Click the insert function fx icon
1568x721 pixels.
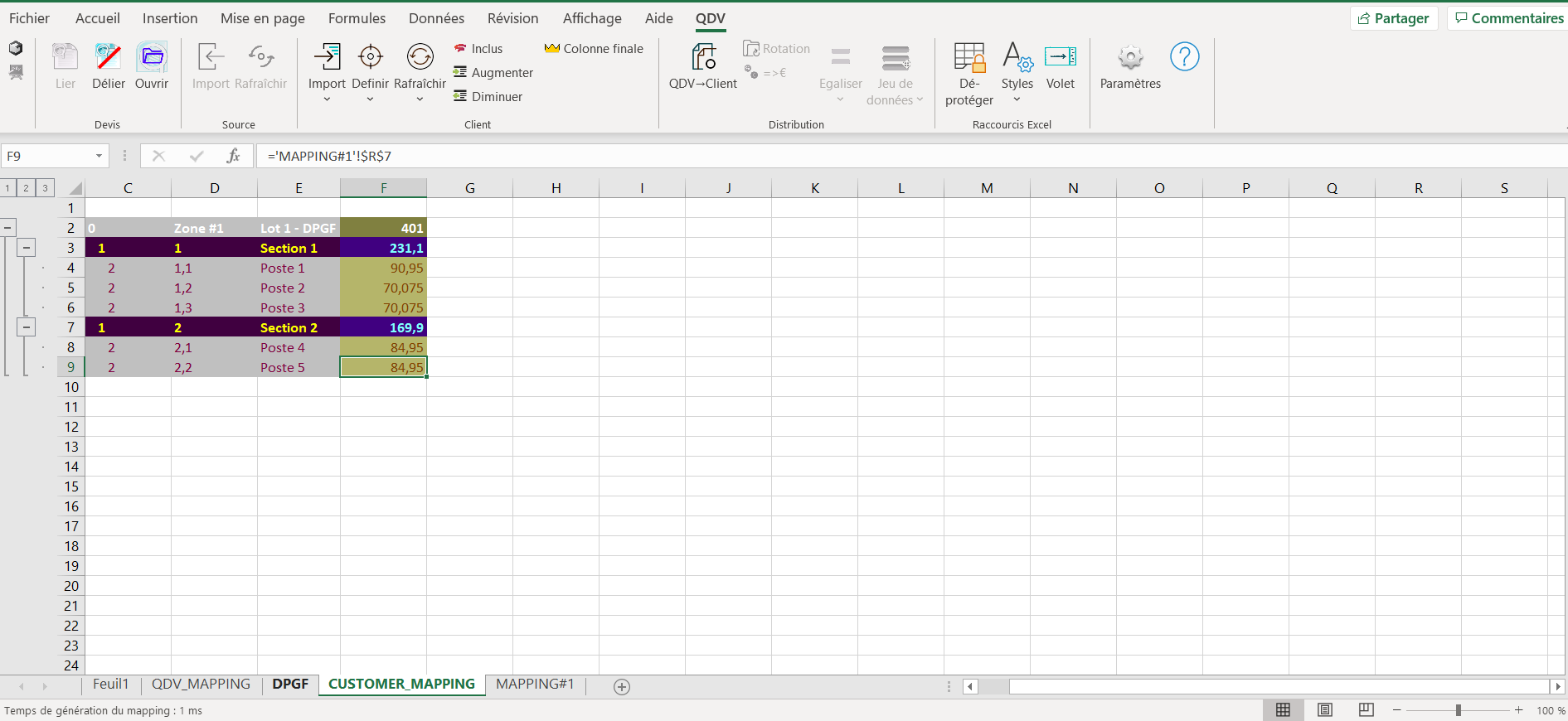pyautogui.click(x=233, y=156)
